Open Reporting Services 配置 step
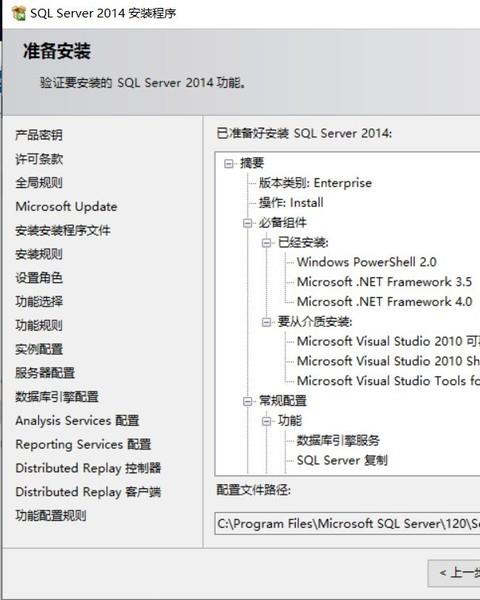The width and height of the screenshot is (480, 600). click(x=83, y=444)
